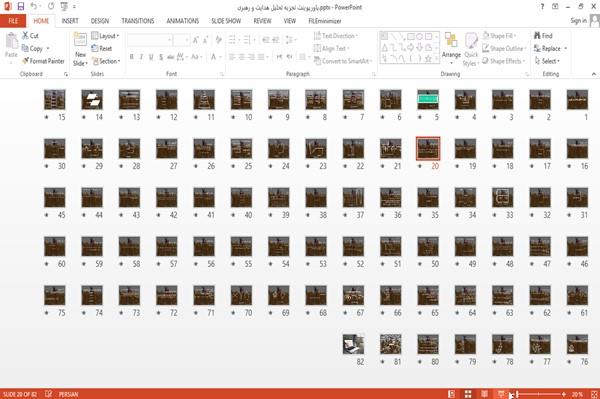Select slide 82 thumbnail
Screen dimensions: 600x399
pyautogui.click(x=353, y=344)
